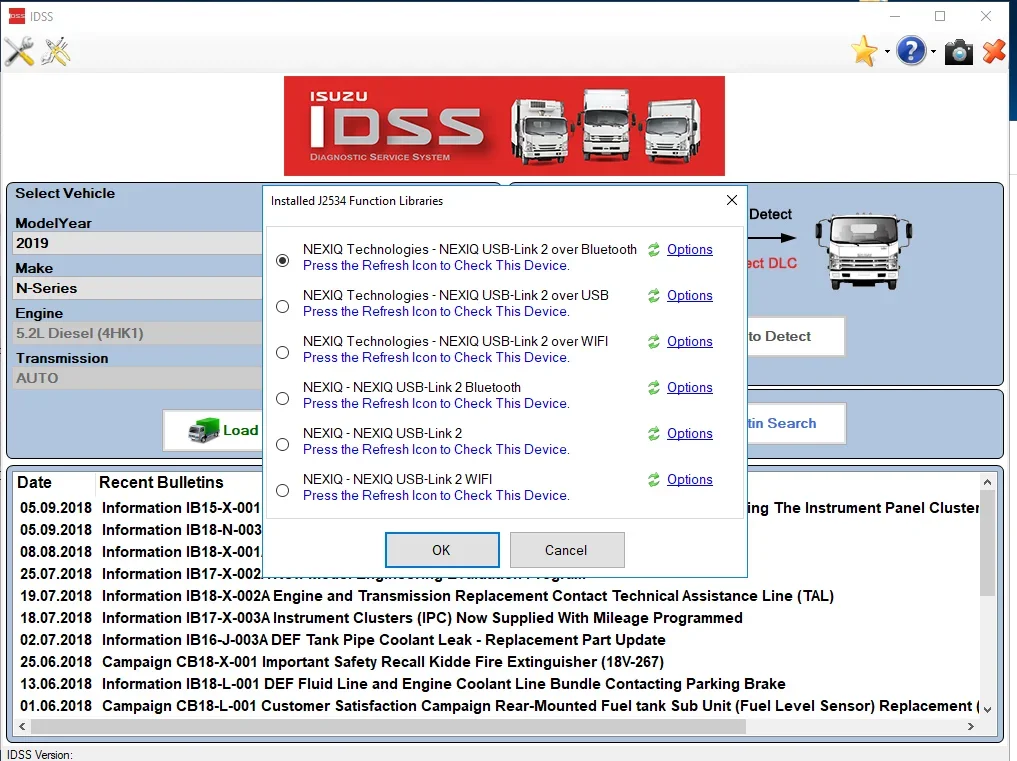Refresh the USB-Link 2 over WIFI device
Screen dimensions: 1017x761
tap(654, 342)
